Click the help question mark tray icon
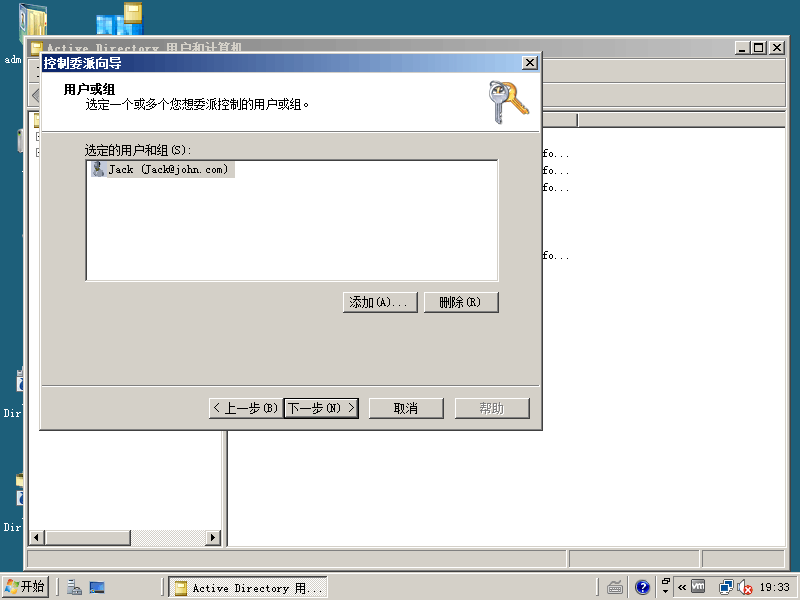The image size is (800, 600). [x=643, y=587]
